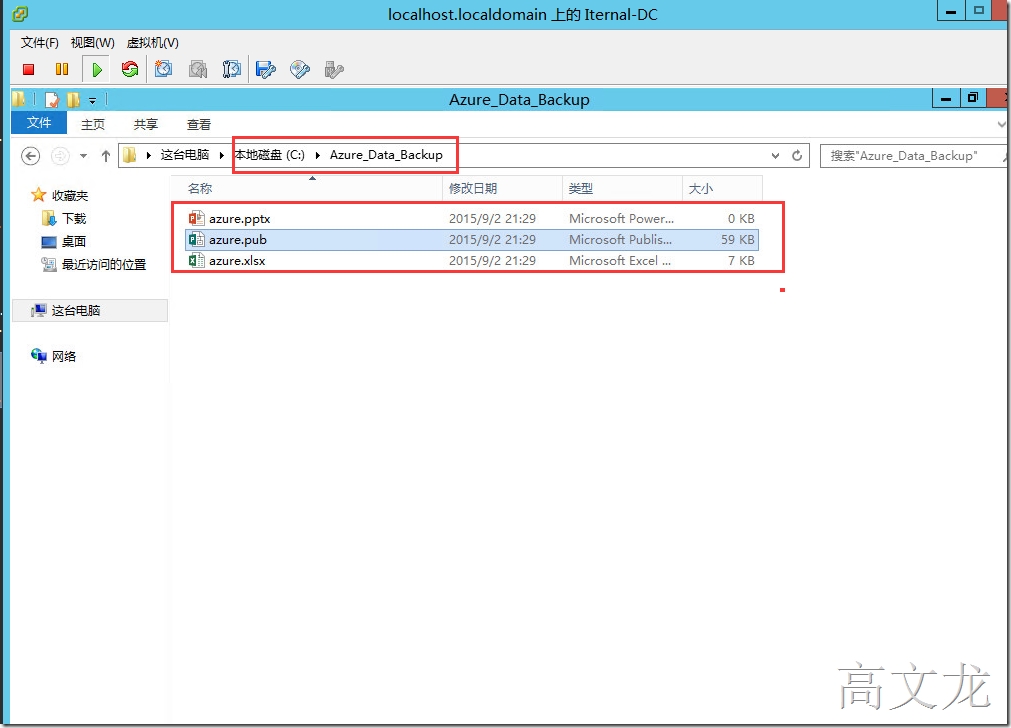Click the VMware logo in the title bar
Screen dimensions: 1011x728
(x=20, y=14)
